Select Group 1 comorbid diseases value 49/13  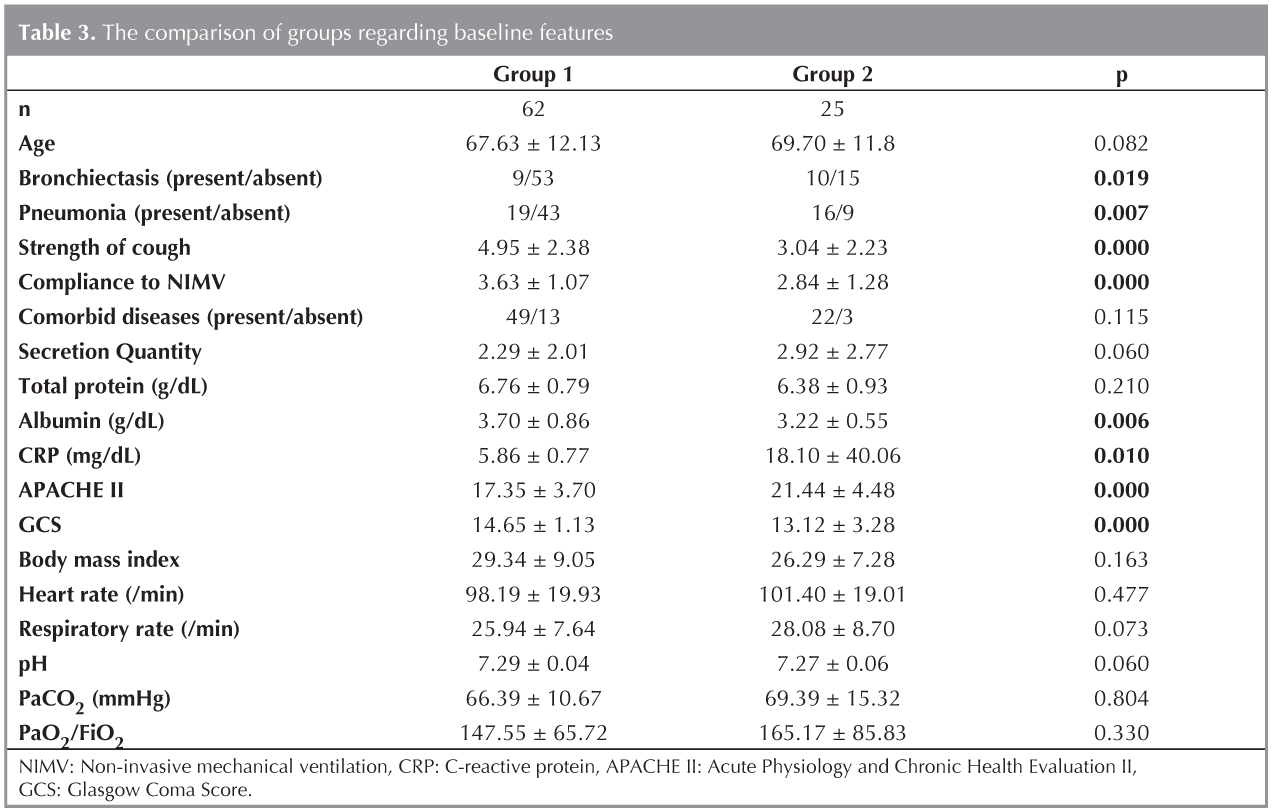tap(533, 317)
